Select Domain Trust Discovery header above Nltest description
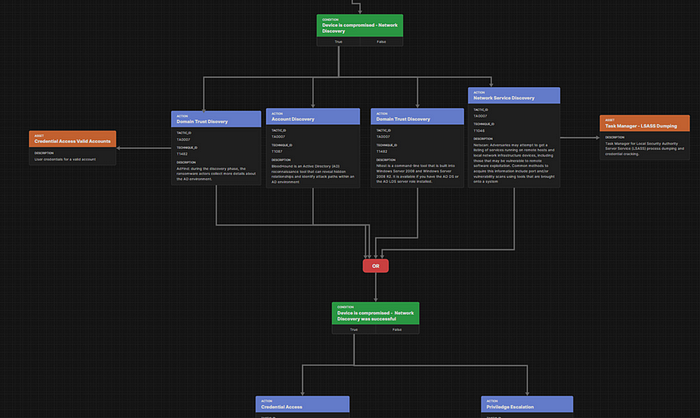700x418 pixels. tap(417, 117)
